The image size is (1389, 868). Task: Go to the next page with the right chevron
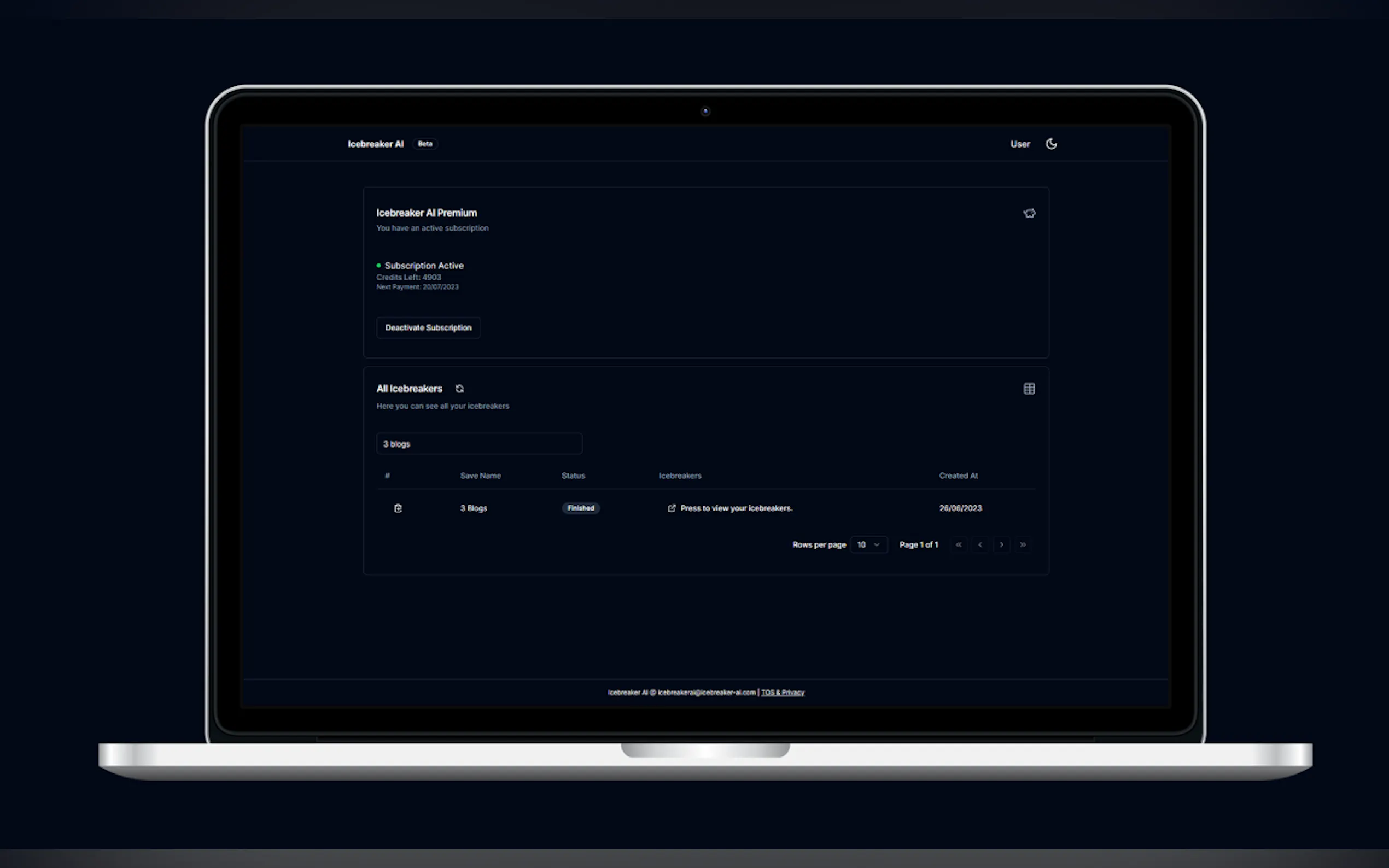point(1001,544)
